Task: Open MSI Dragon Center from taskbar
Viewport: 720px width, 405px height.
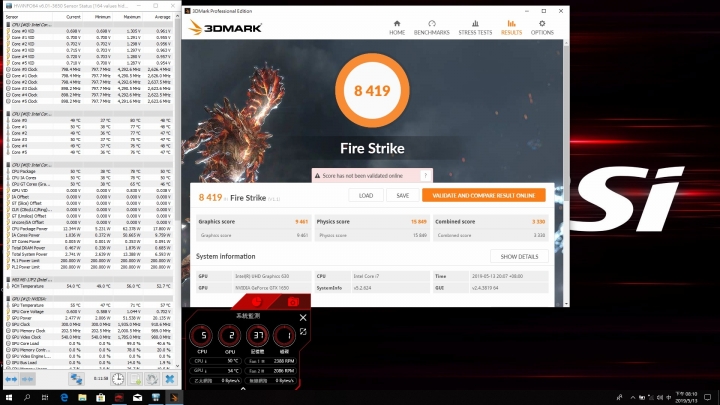Action: coord(119,398)
